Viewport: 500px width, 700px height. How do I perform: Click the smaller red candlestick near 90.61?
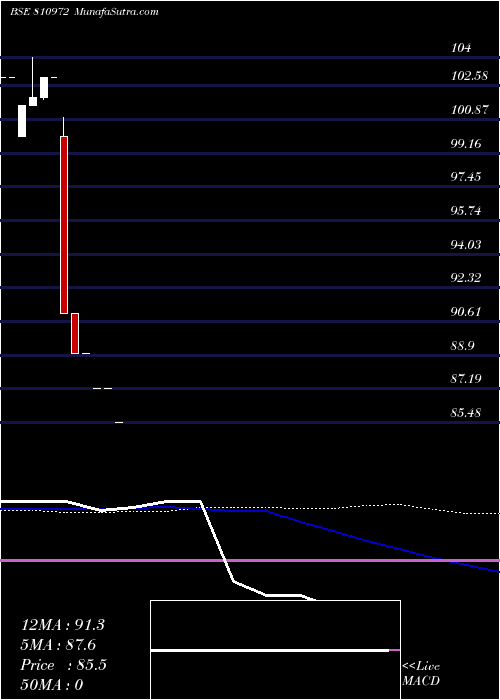(75, 333)
